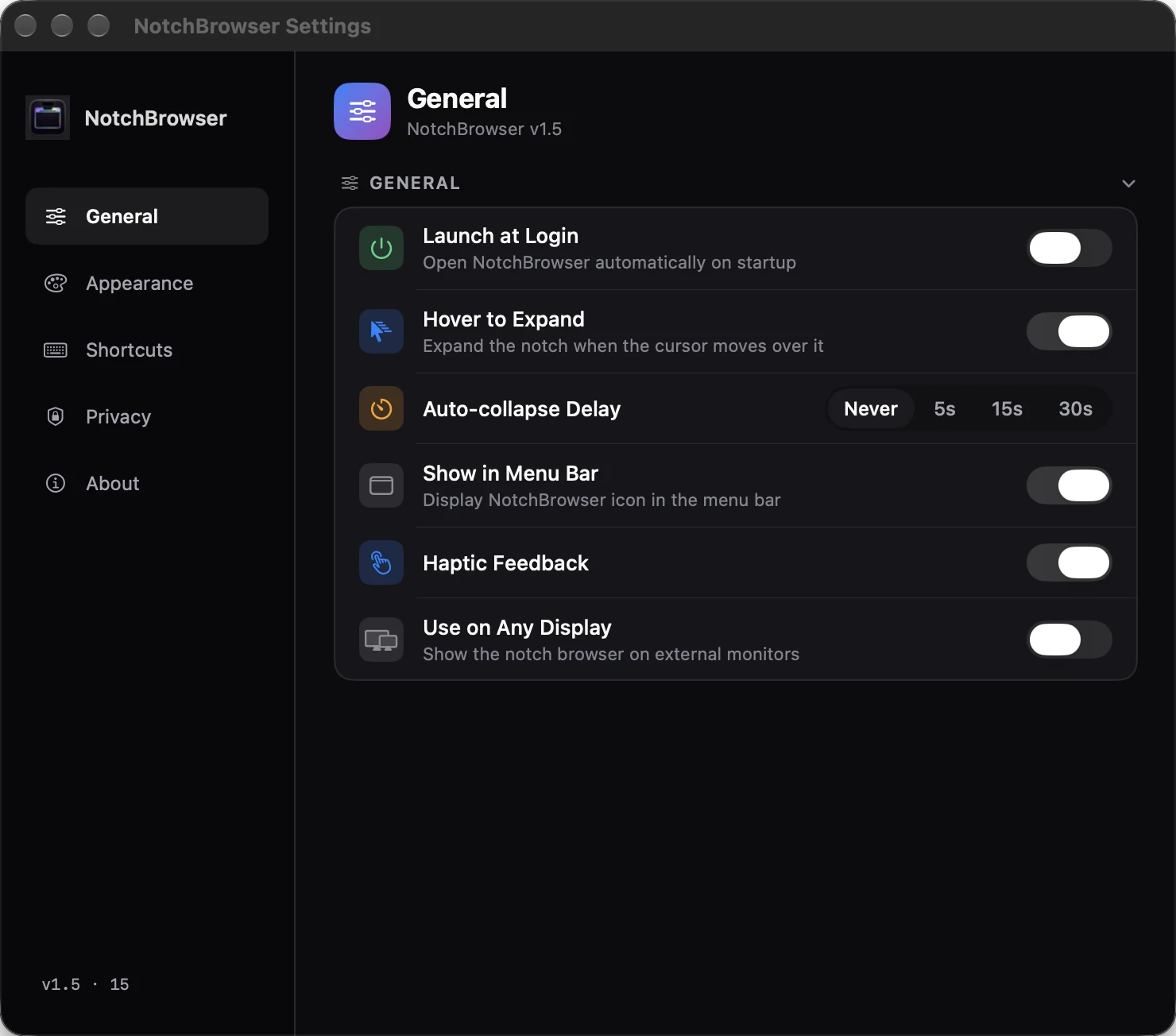This screenshot has width=1176, height=1036.
Task: Click the 'NotchBrowser v1.5' subtitle text
Action: (x=484, y=129)
